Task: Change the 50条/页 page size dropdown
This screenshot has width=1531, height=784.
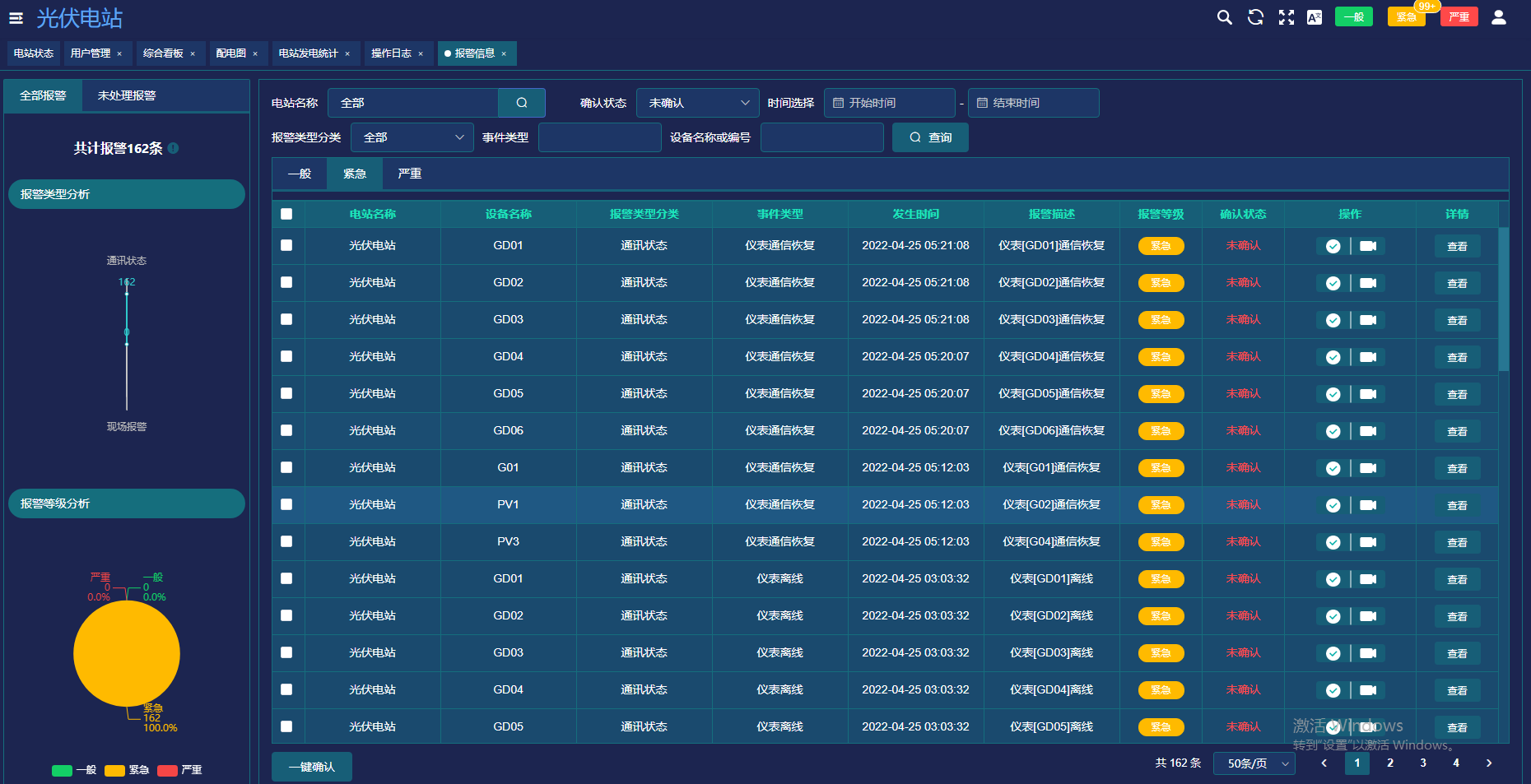Action: [1254, 763]
